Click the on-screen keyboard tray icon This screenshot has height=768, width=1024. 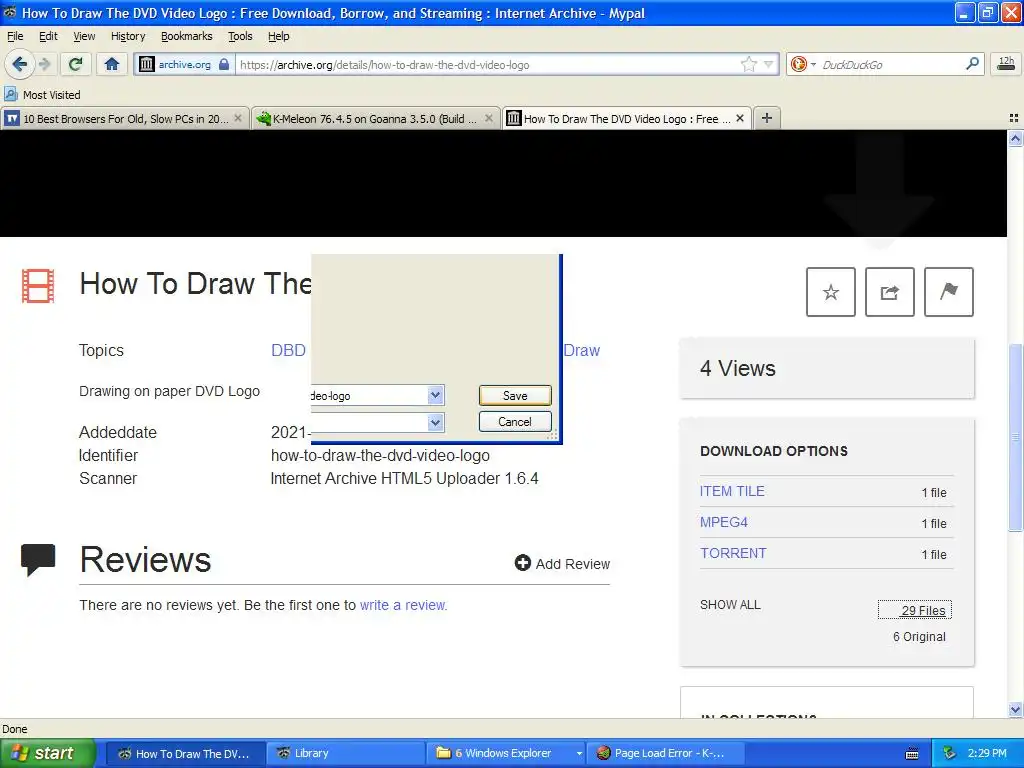[912, 754]
